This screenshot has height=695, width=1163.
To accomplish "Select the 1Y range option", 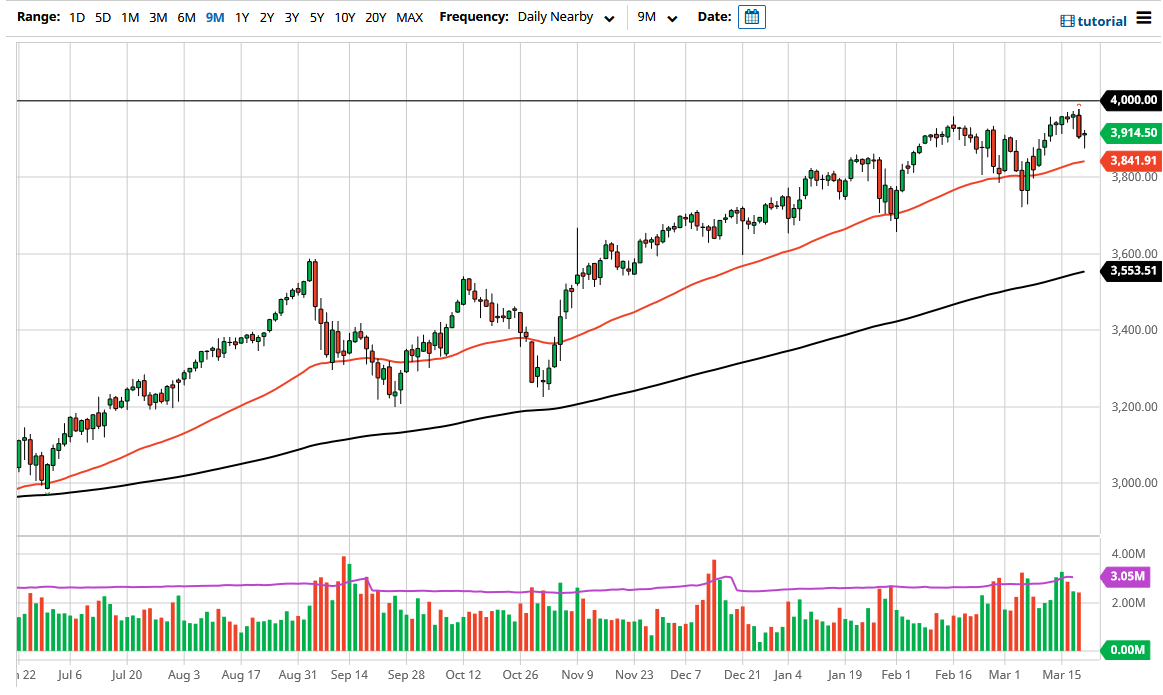I will tap(240, 17).
